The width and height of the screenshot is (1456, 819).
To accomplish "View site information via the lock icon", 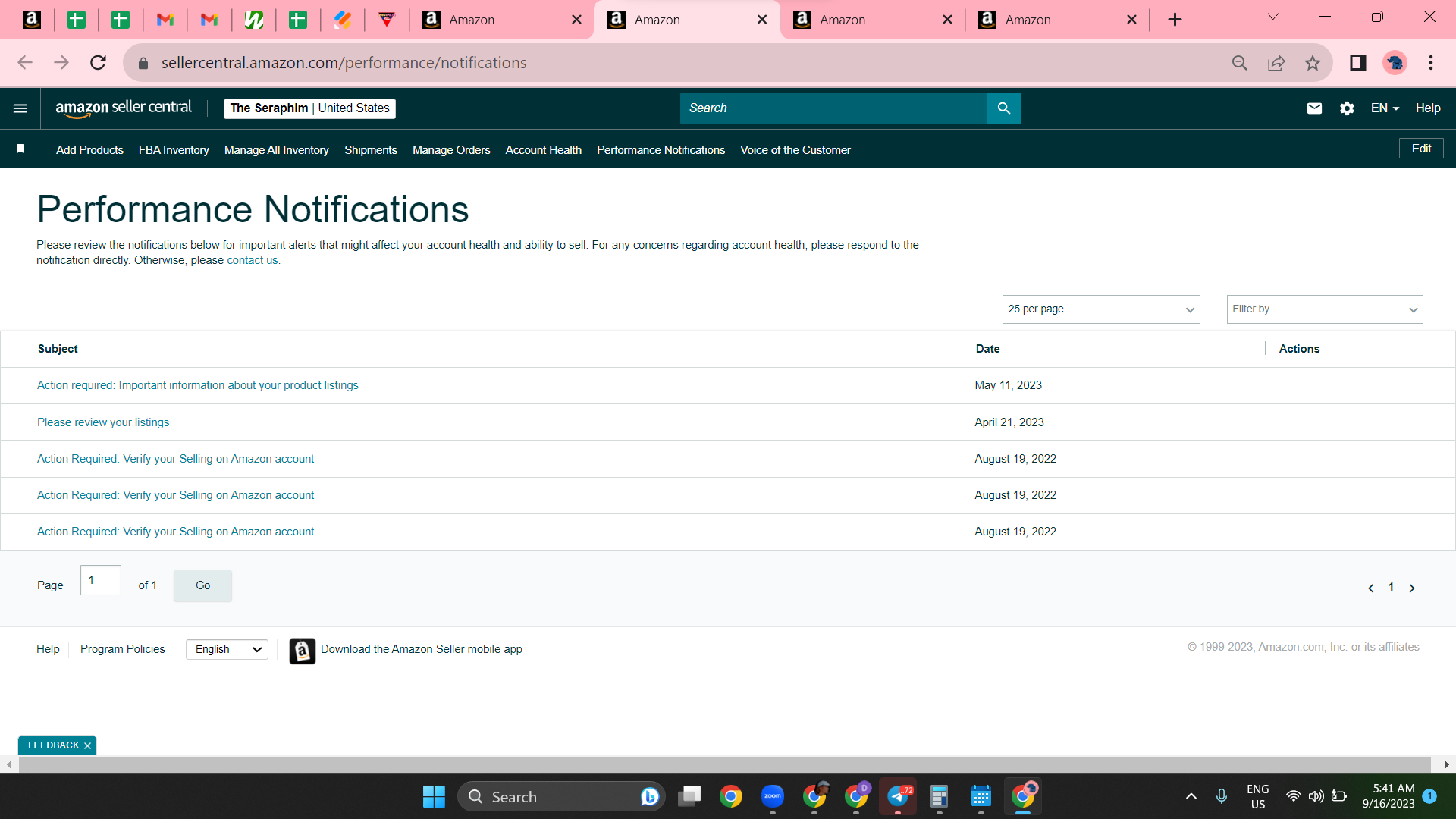I will [x=143, y=63].
